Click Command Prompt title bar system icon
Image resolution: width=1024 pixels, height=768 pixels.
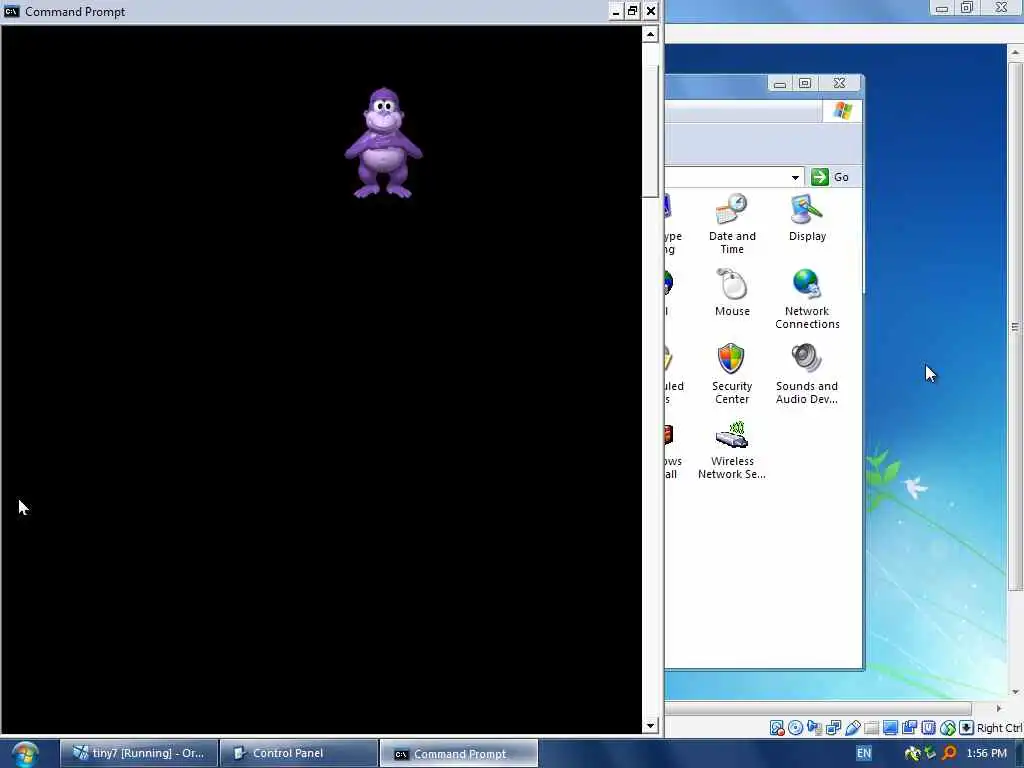pos(11,11)
